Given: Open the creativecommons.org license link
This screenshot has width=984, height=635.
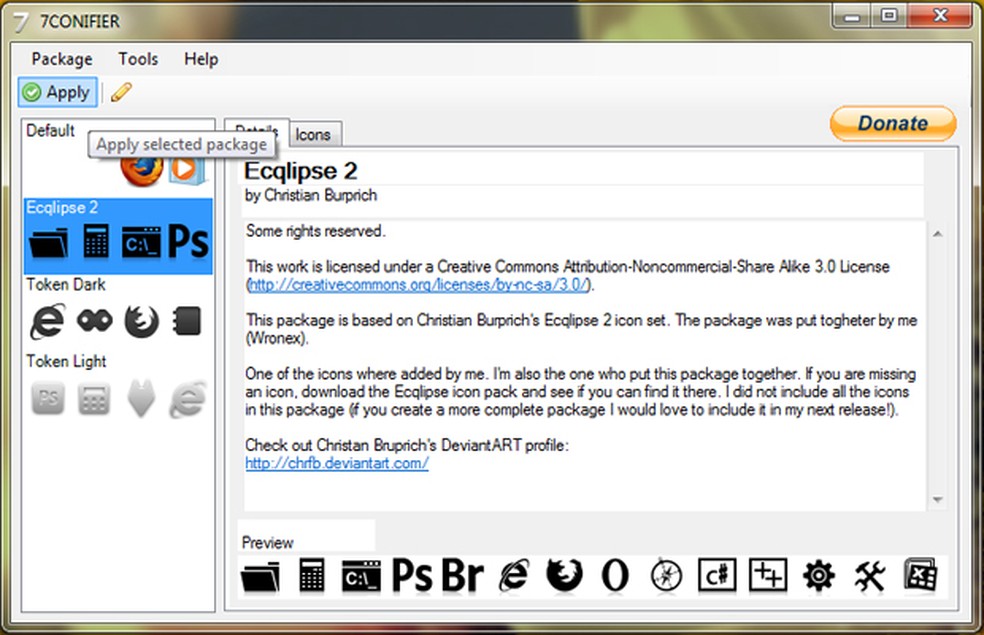Looking at the screenshot, I should 418,285.
